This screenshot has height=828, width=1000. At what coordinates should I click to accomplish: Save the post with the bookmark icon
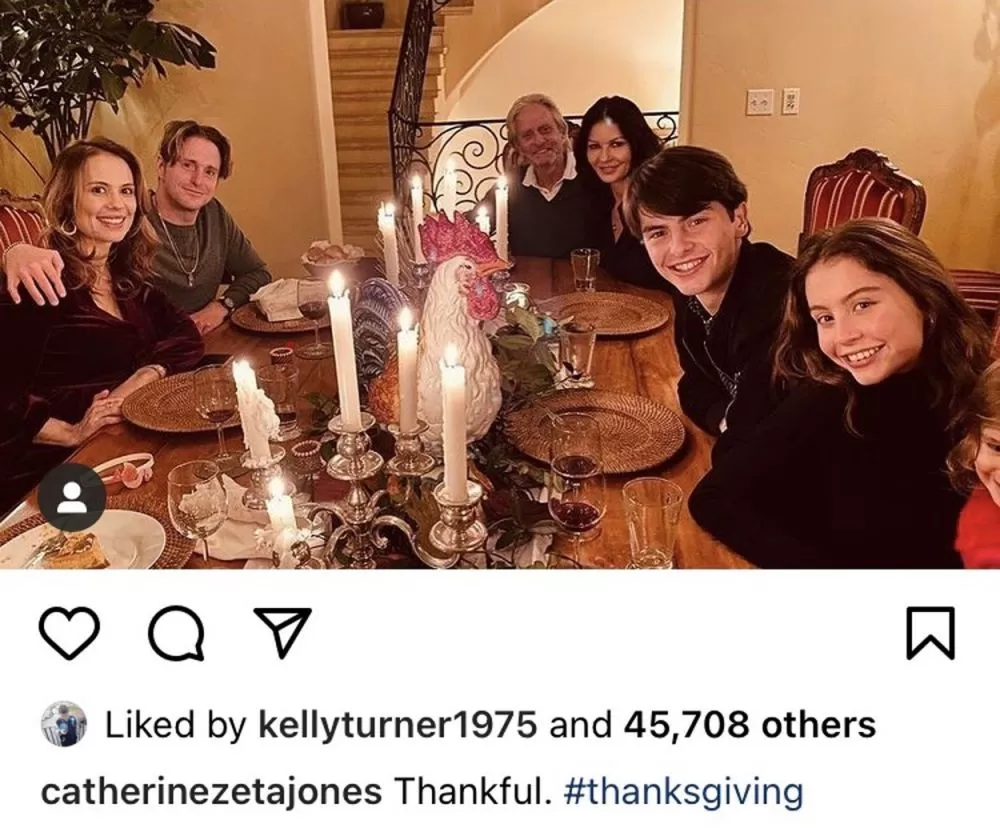coord(931,633)
